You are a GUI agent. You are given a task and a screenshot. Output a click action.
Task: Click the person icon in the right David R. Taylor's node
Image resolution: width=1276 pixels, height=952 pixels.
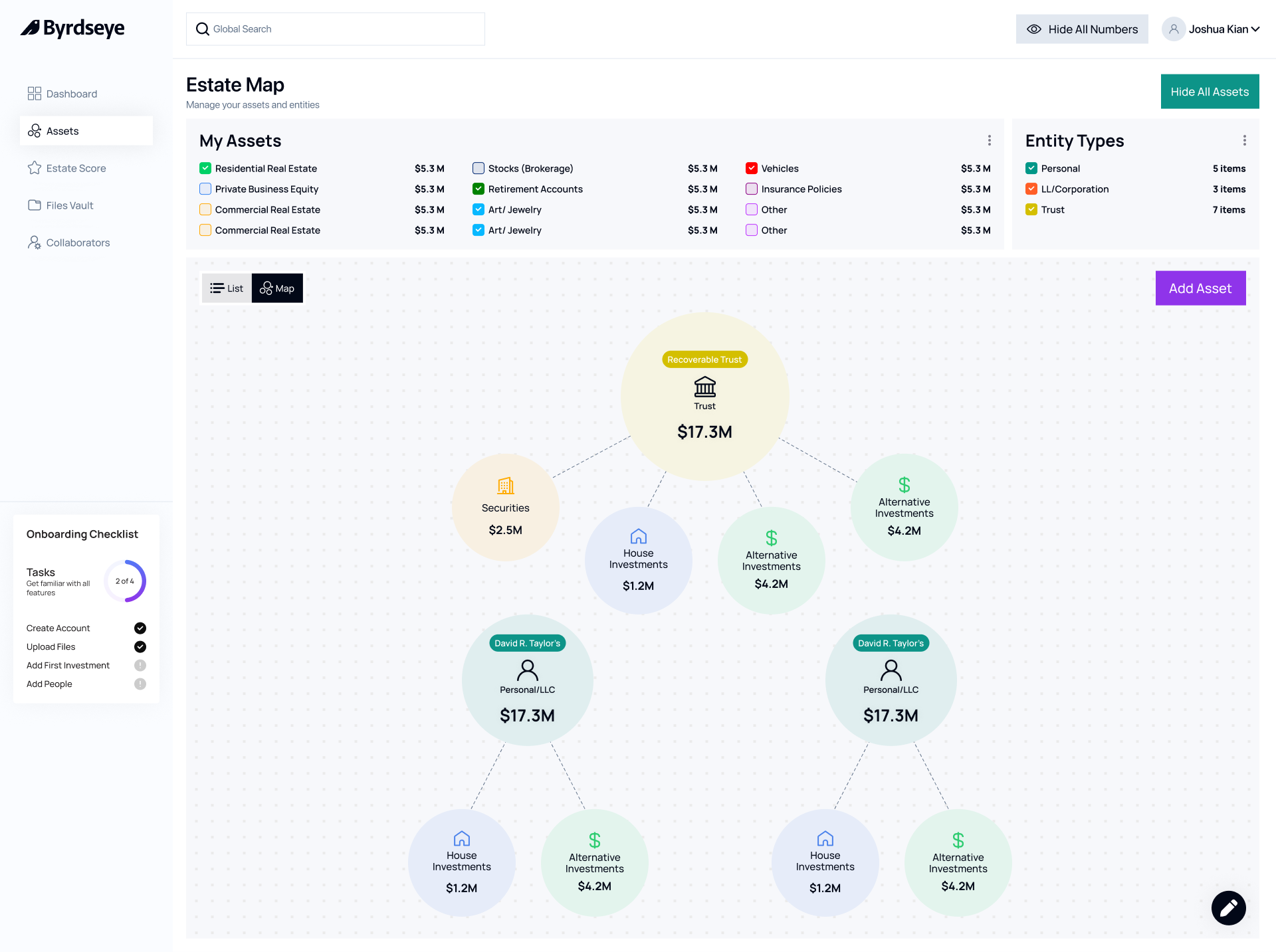click(x=891, y=670)
